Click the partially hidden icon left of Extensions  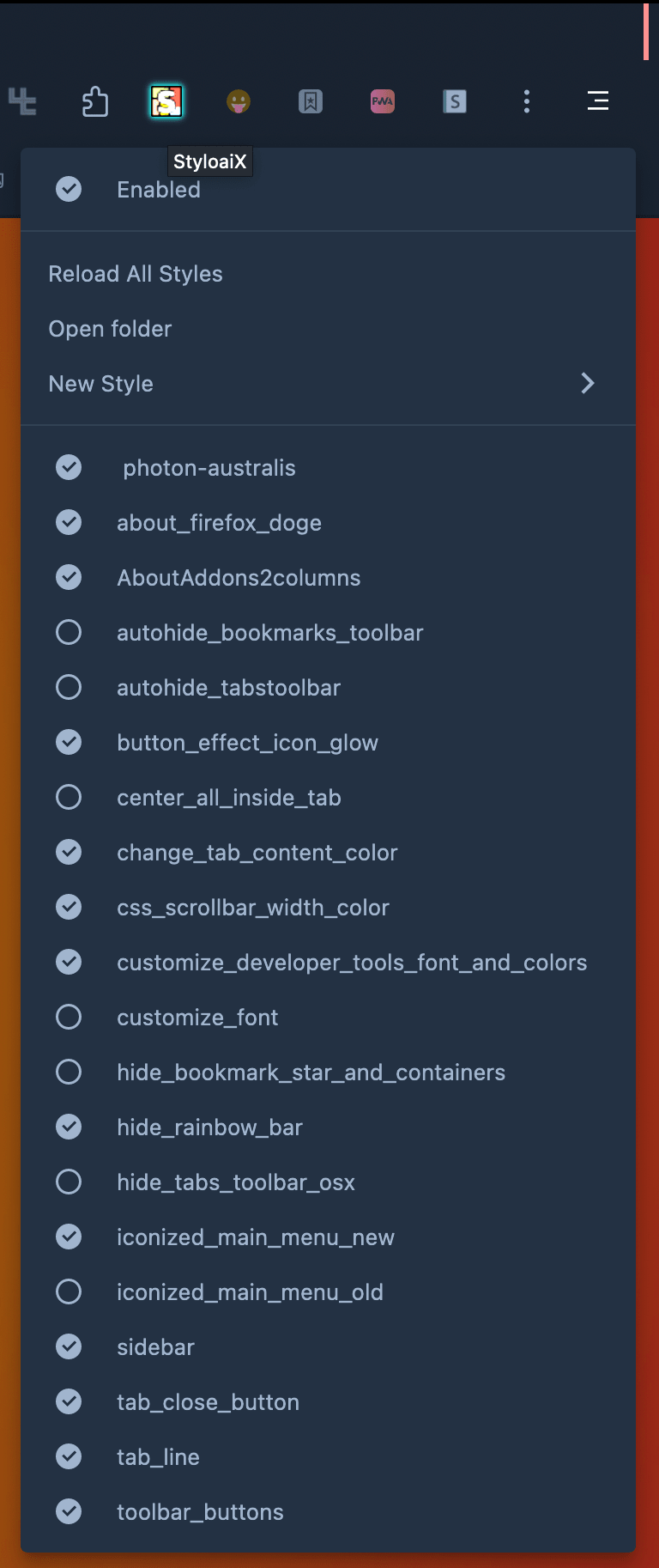(22, 101)
